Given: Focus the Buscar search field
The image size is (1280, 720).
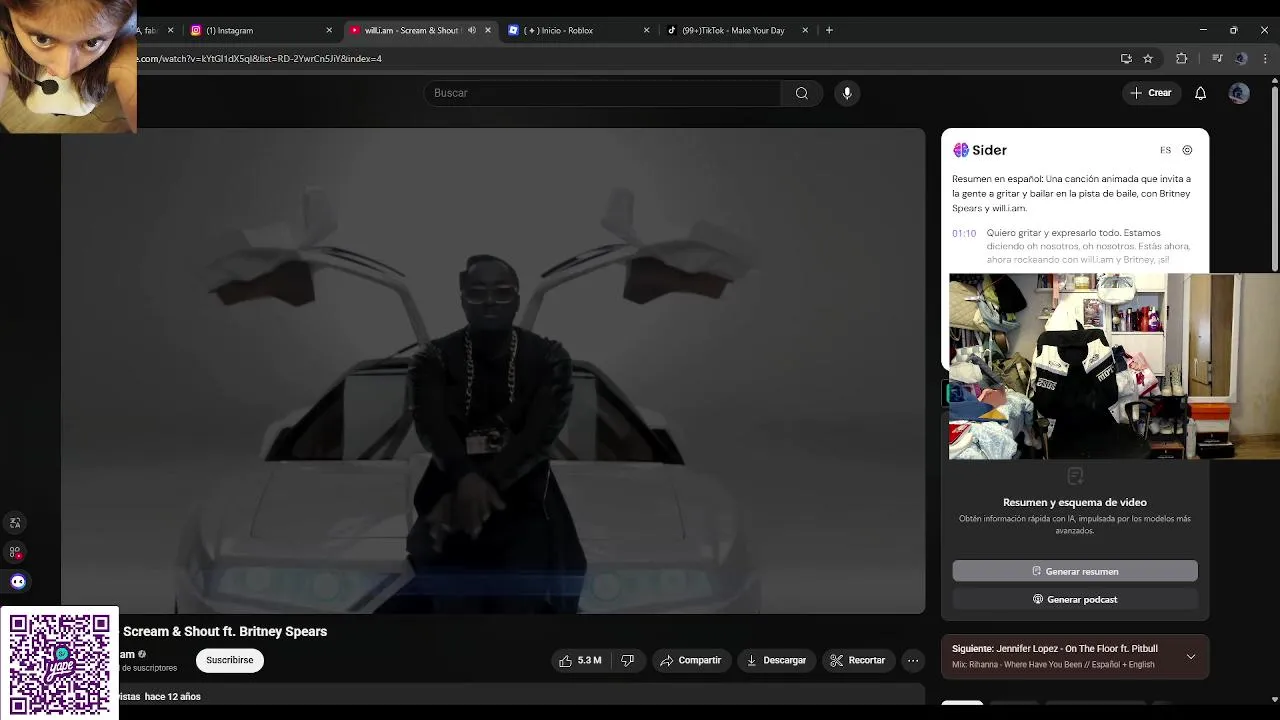Looking at the screenshot, I should coord(602,93).
